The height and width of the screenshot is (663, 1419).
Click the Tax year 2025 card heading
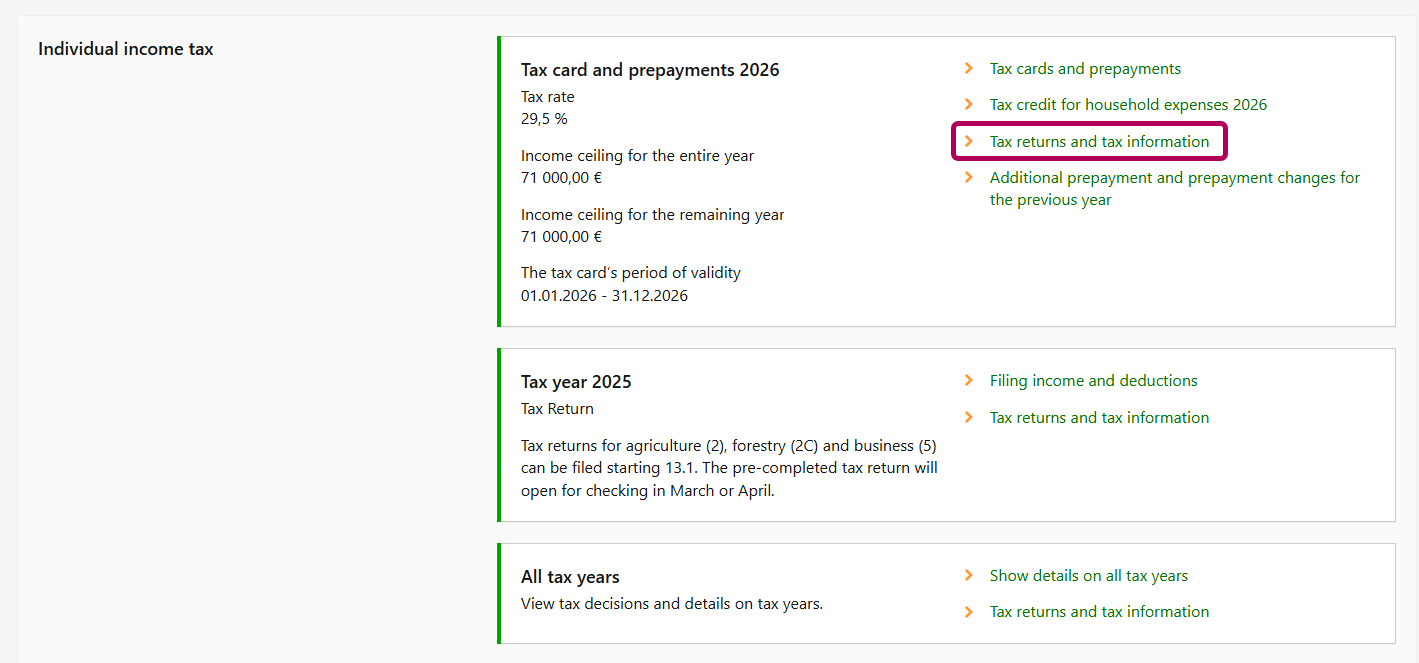576,382
